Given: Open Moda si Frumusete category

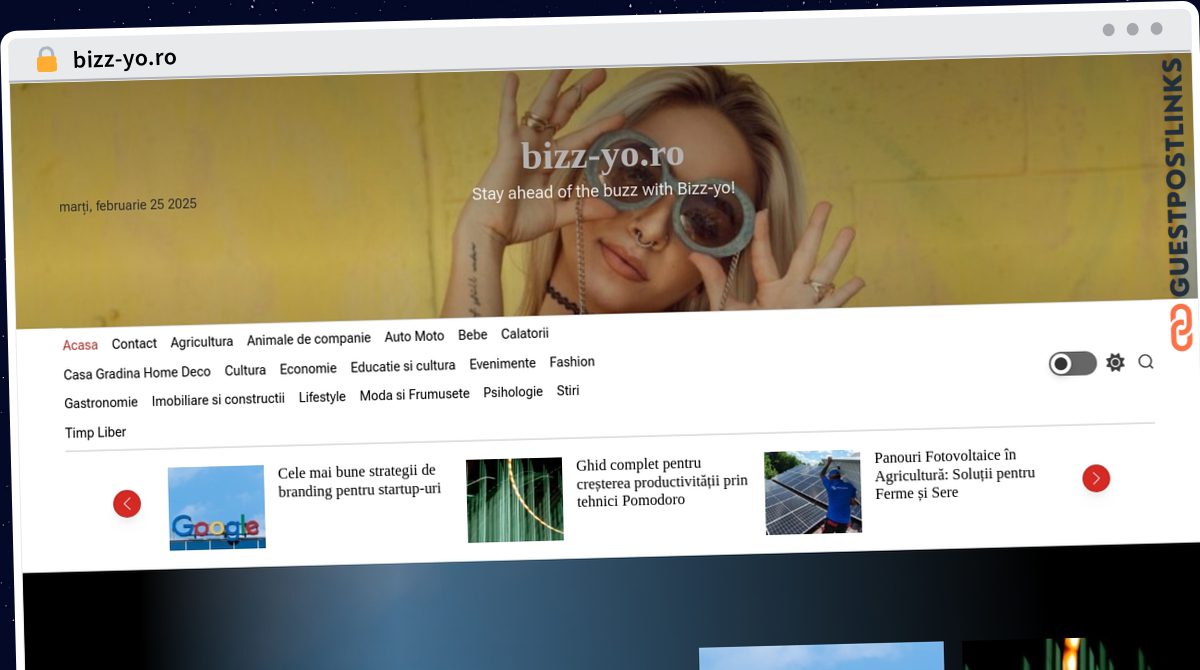Looking at the screenshot, I should pos(414,395).
